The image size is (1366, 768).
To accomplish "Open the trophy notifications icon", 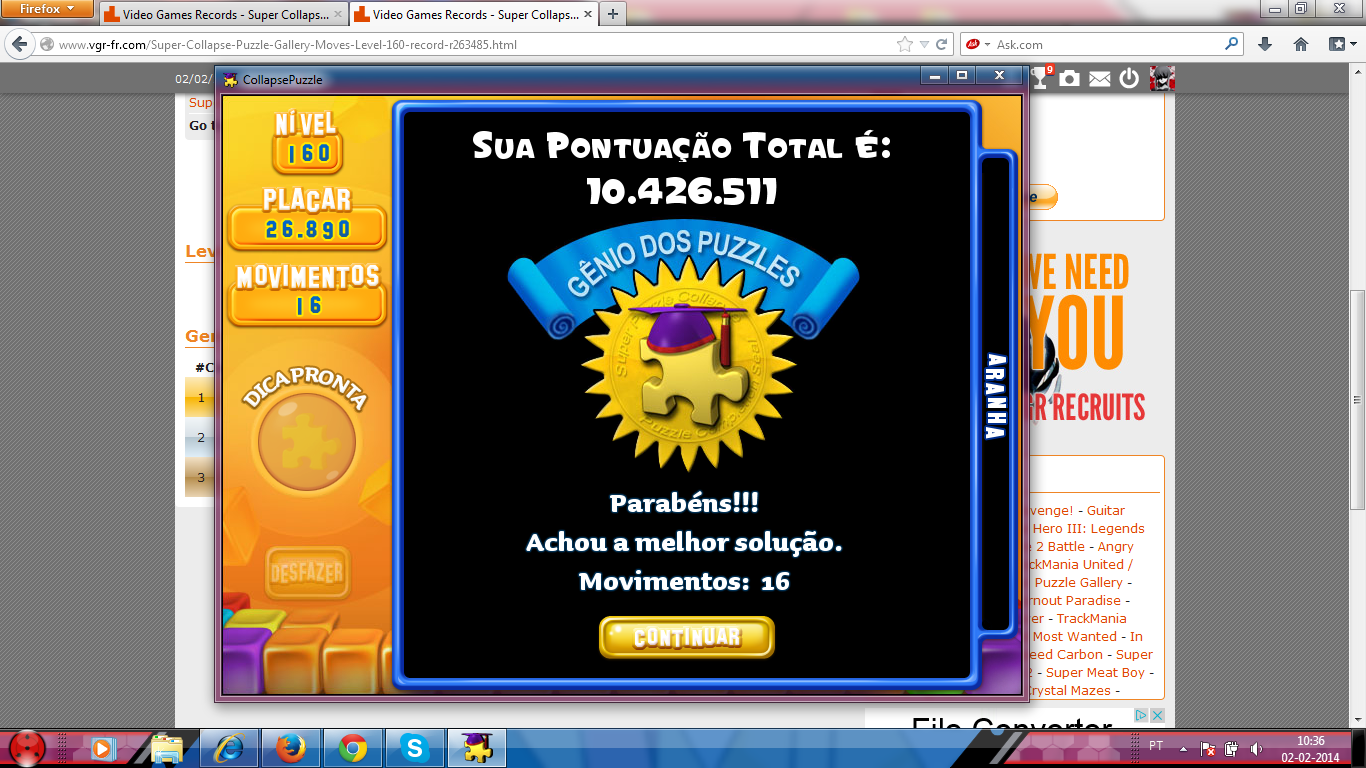I will [x=1041, y=78].
